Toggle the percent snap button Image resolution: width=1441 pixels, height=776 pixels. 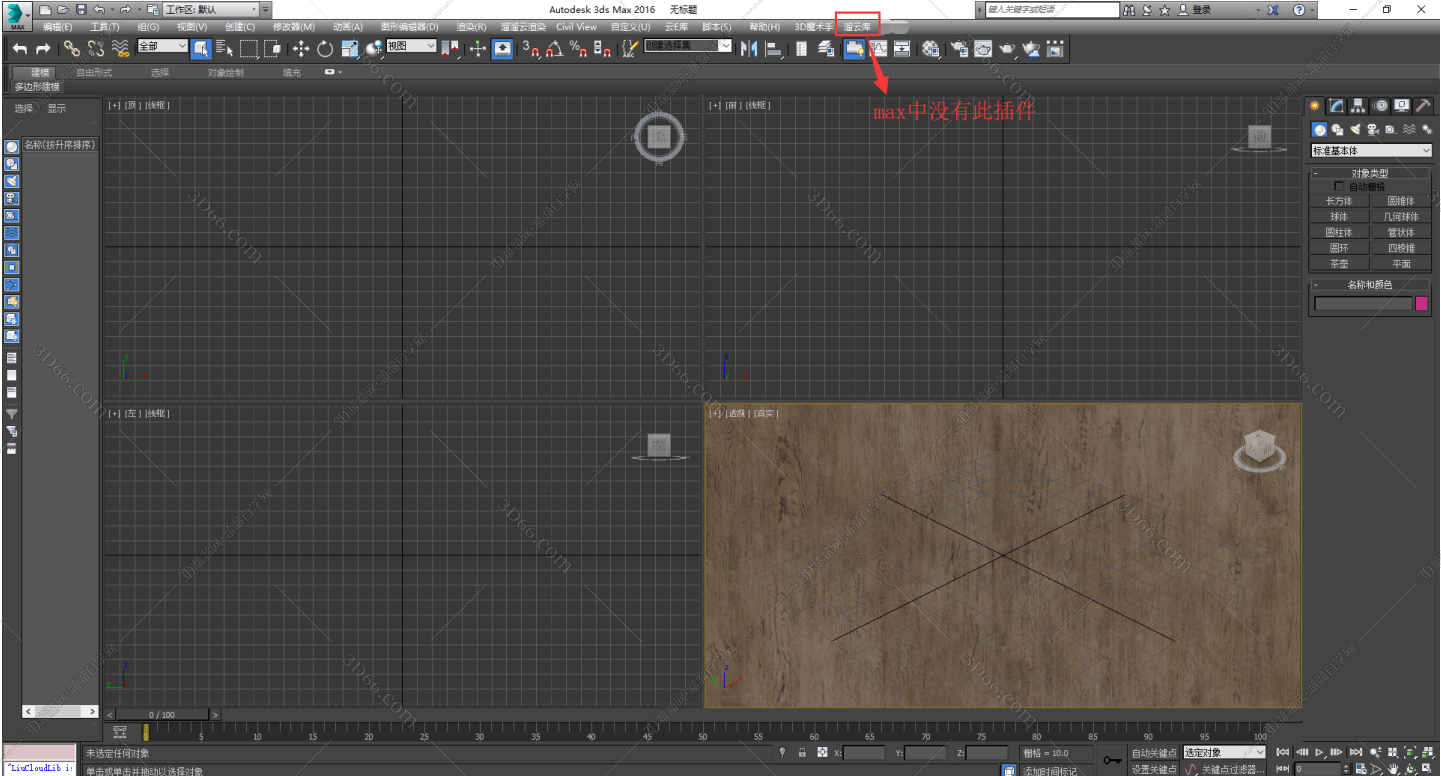(578, 48)
